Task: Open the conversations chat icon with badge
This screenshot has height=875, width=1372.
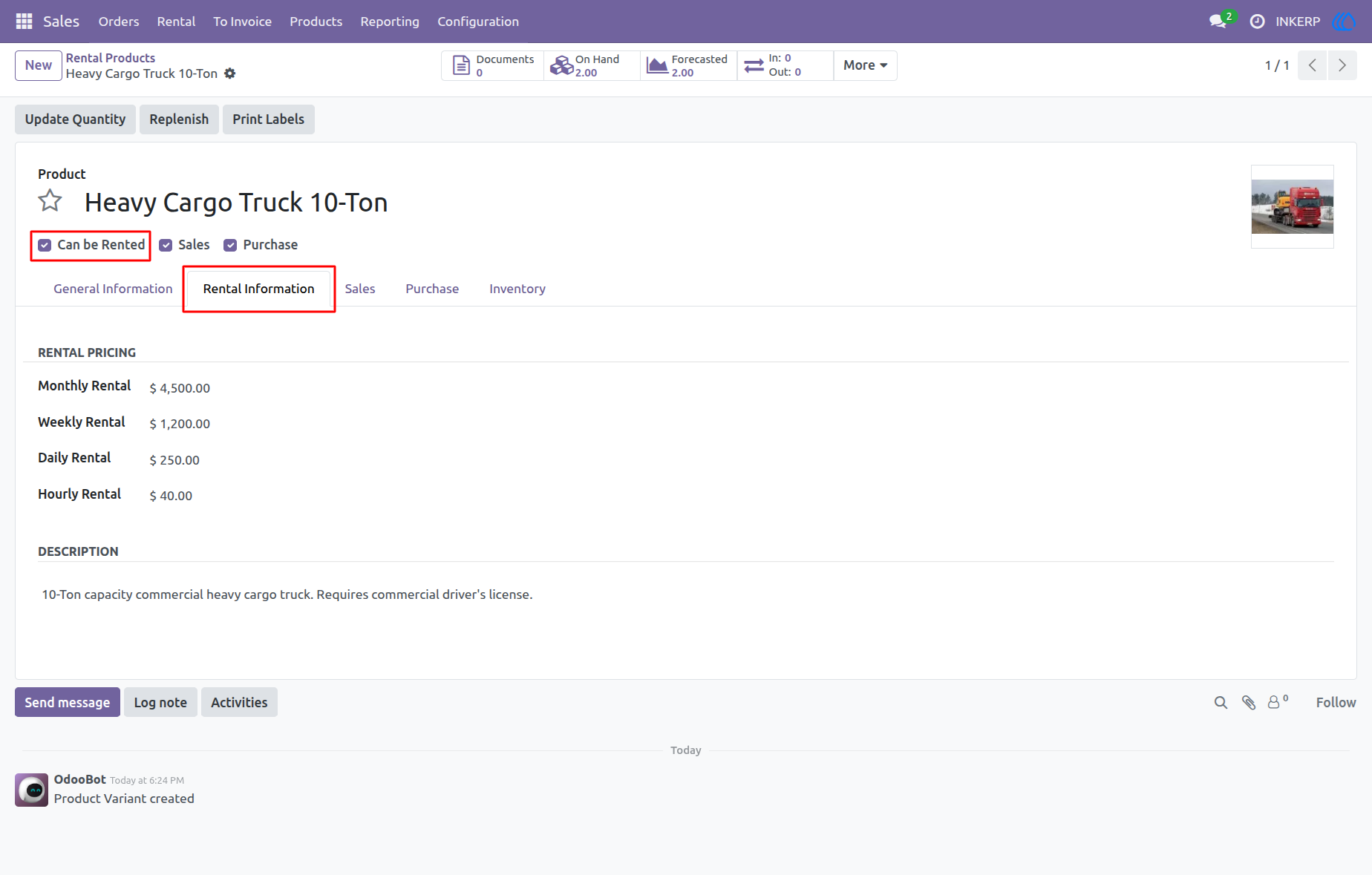Action: [x=1218, y=22]
